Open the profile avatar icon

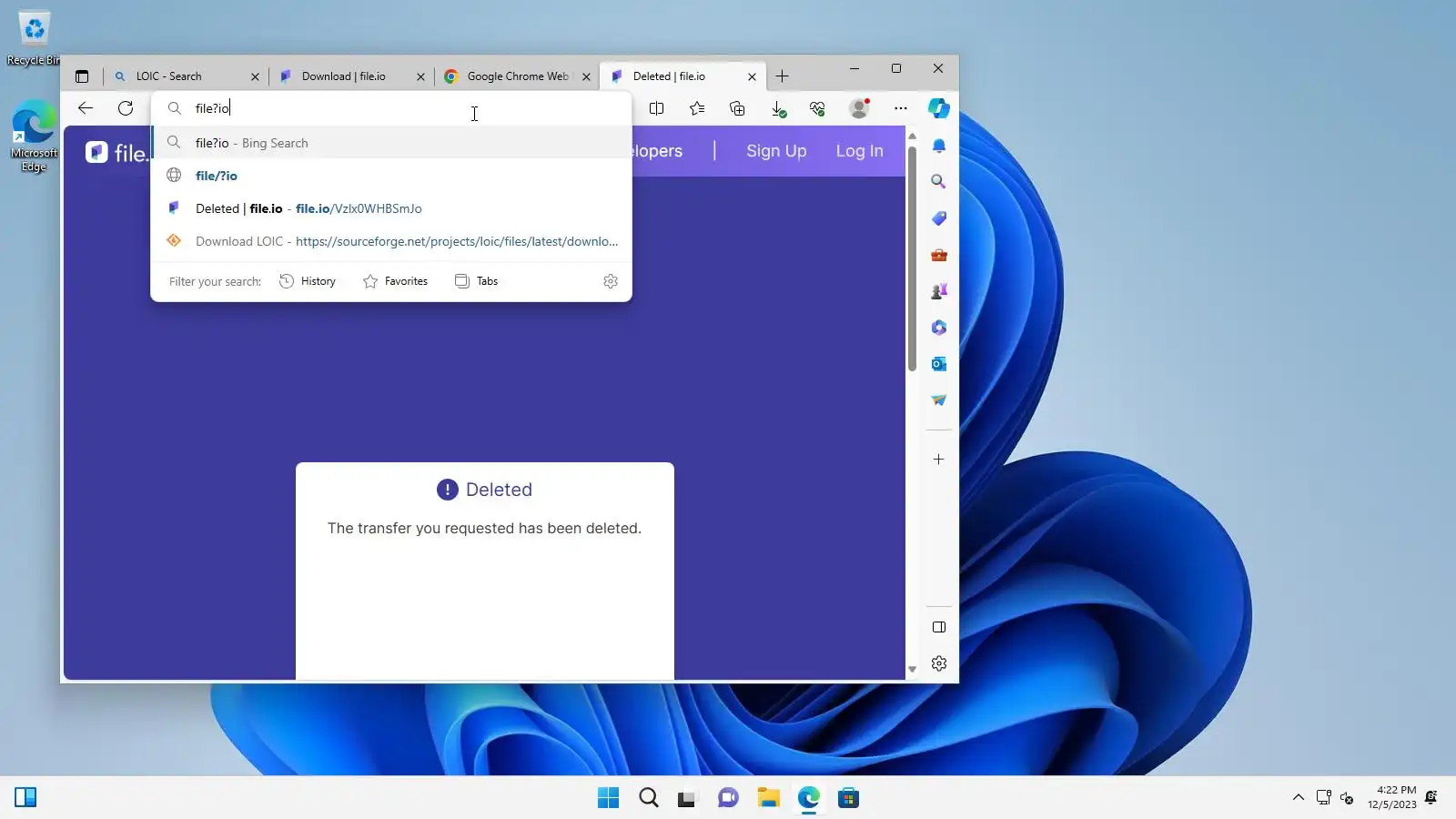tap(859, 108)
